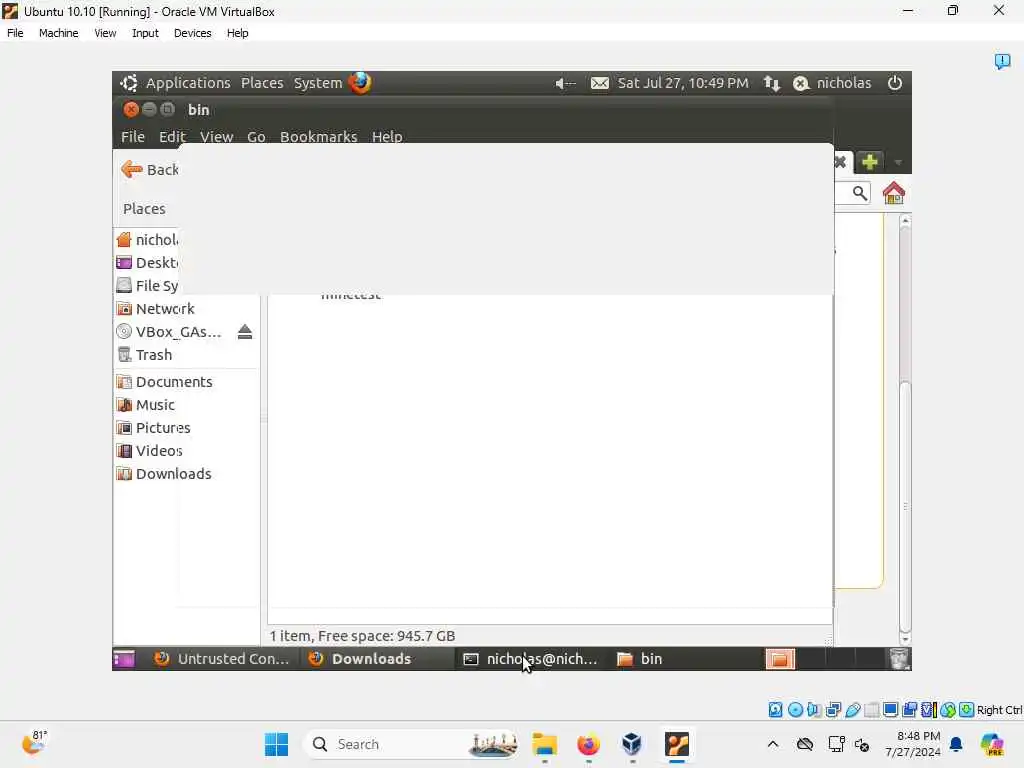1024x768 pixels.
Task: Click the Windows taskbar Search box
Action: tap(411, 744)
